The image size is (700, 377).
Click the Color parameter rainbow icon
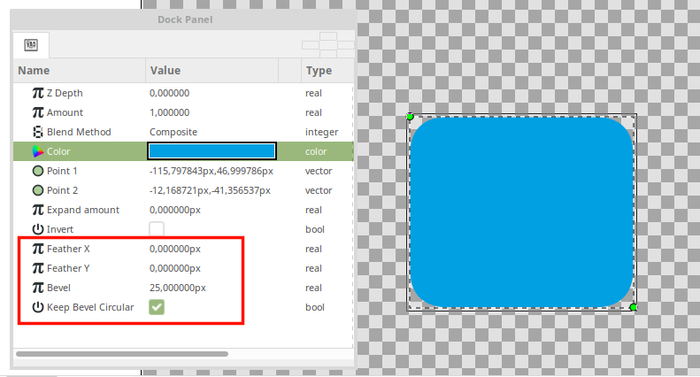[x=38, y=151]
